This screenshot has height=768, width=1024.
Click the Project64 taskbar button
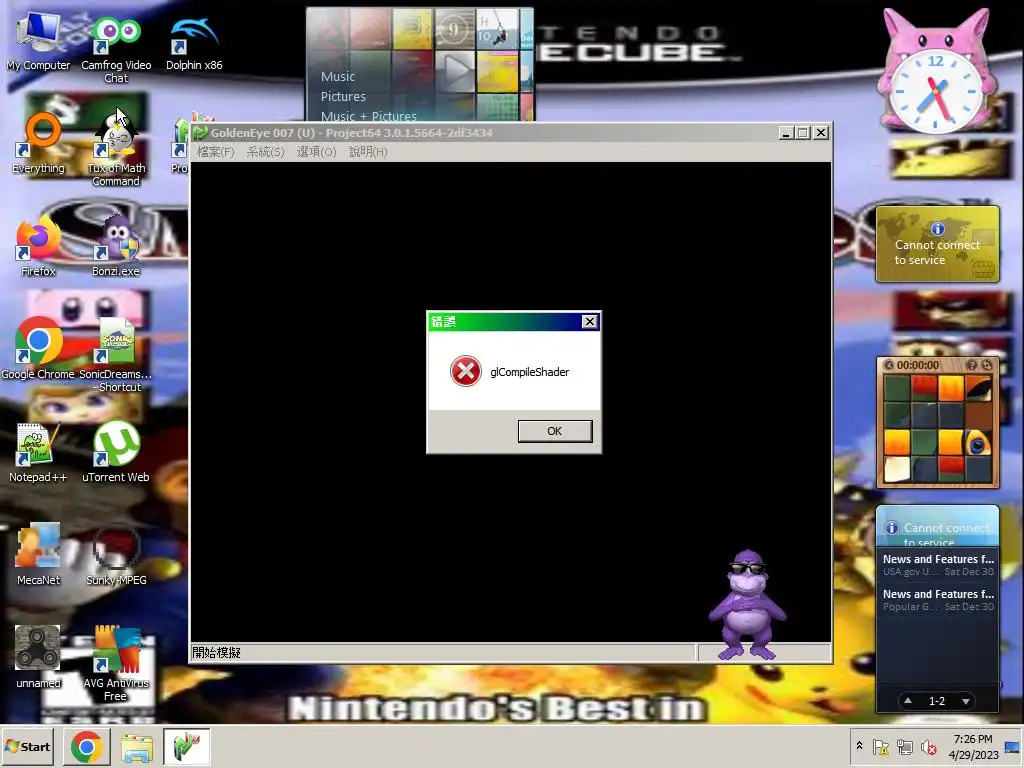[x=187, y=746]
